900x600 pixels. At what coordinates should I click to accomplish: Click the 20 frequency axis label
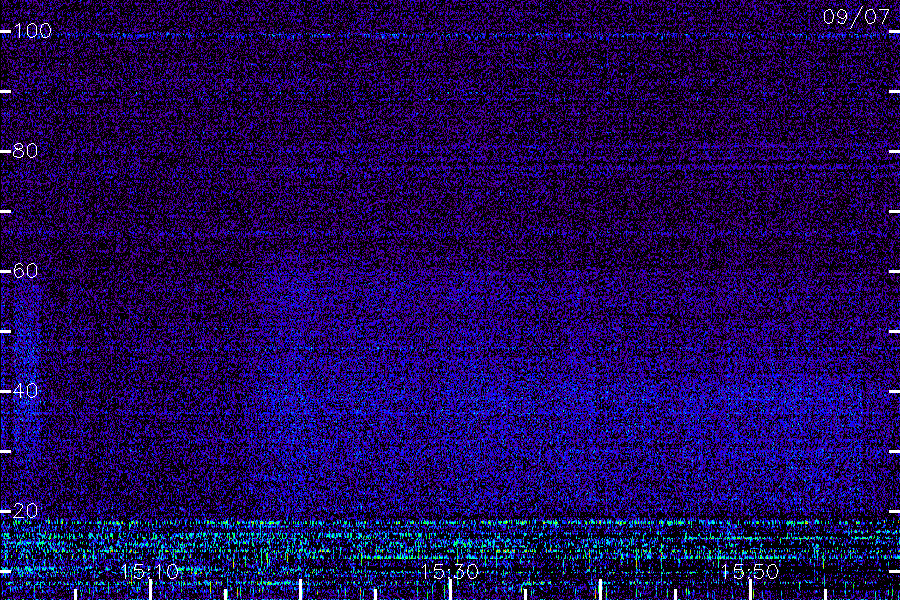(x=25, y=511)
